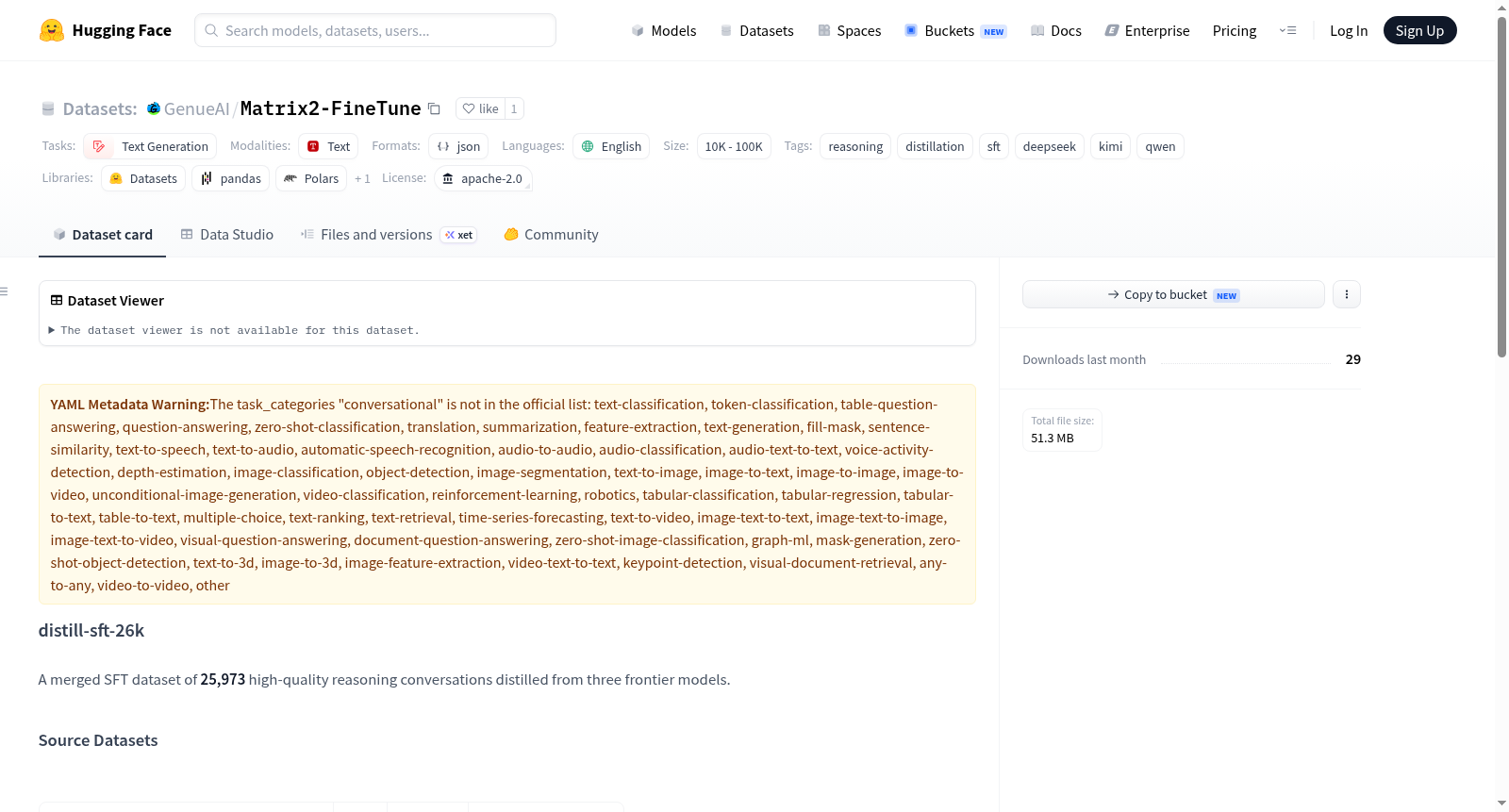Click the Dataset Viewer heading
Screen dimensions: 1509x812
[x=115, y=301]
